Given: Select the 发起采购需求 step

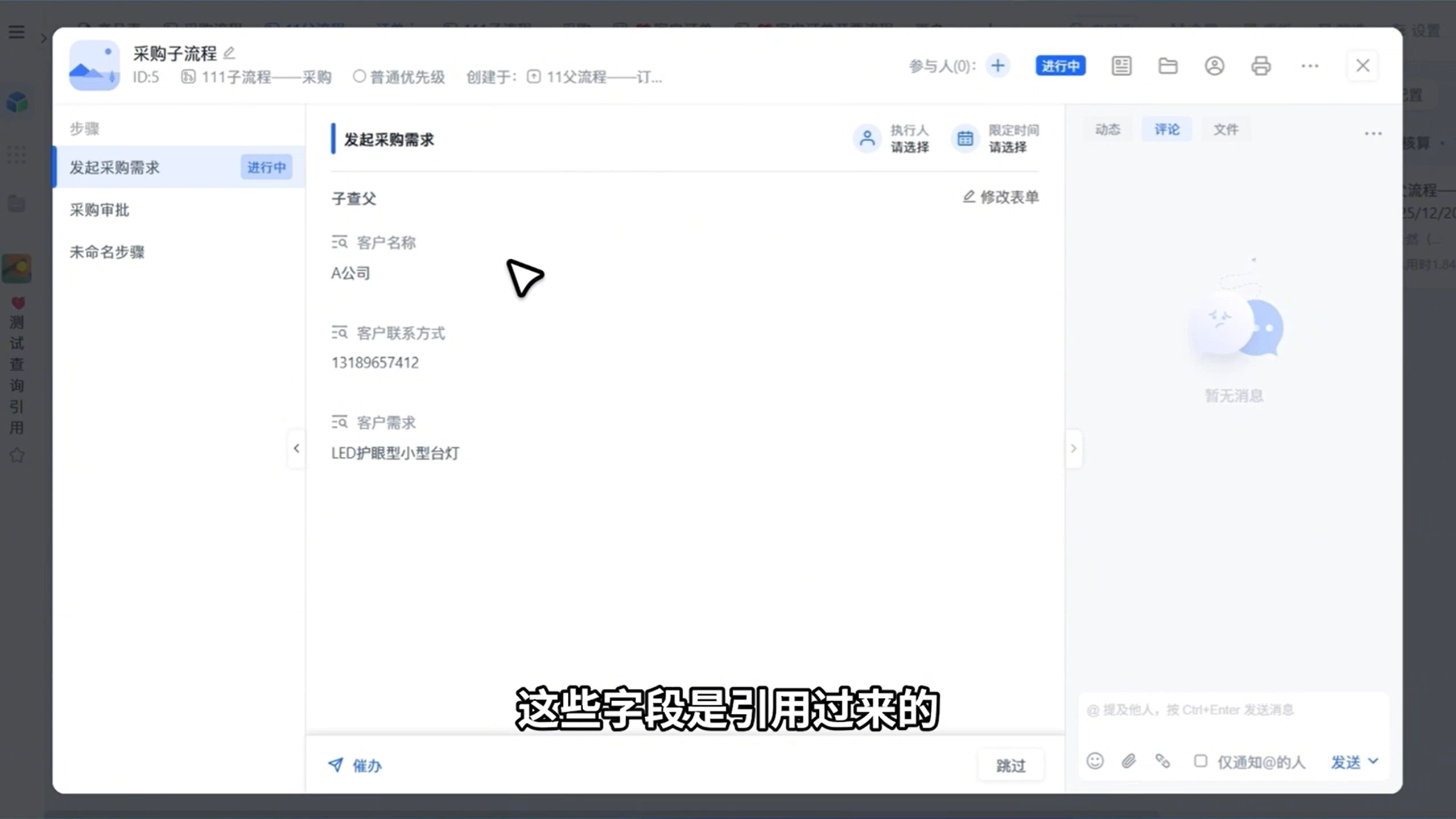Looking at the screenshot, I should 179,167.
